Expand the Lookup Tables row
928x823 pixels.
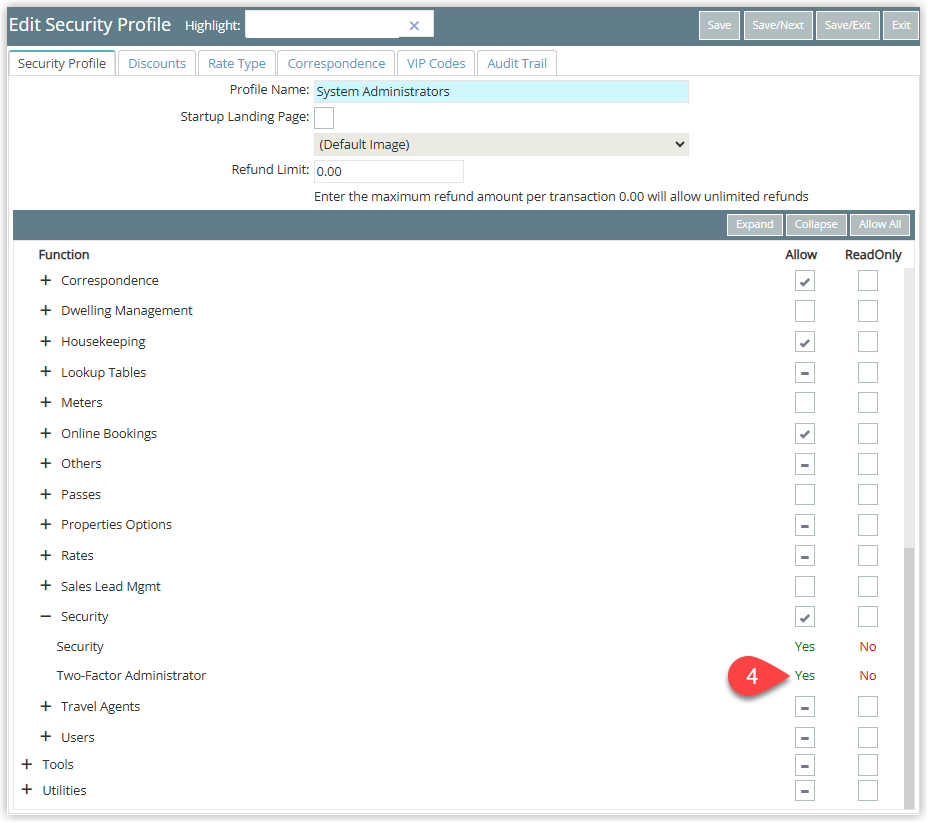pos(46,372)
